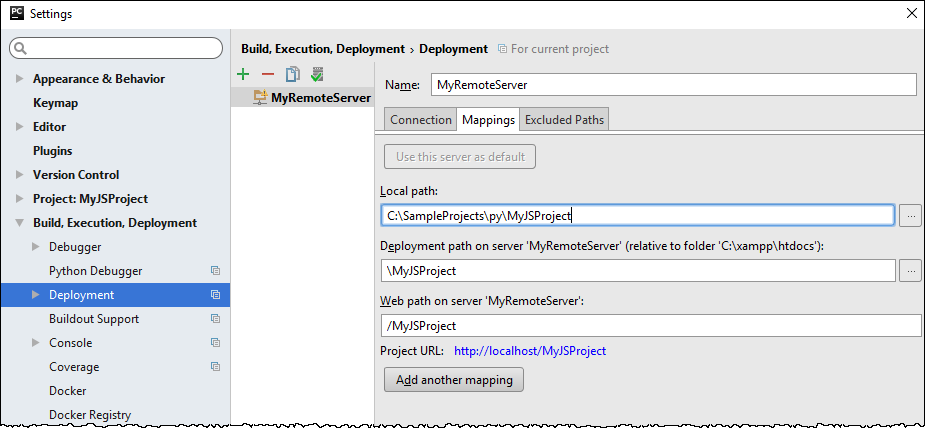
Task: Open the Excluded Paths tab
Action: coord(564,119)
